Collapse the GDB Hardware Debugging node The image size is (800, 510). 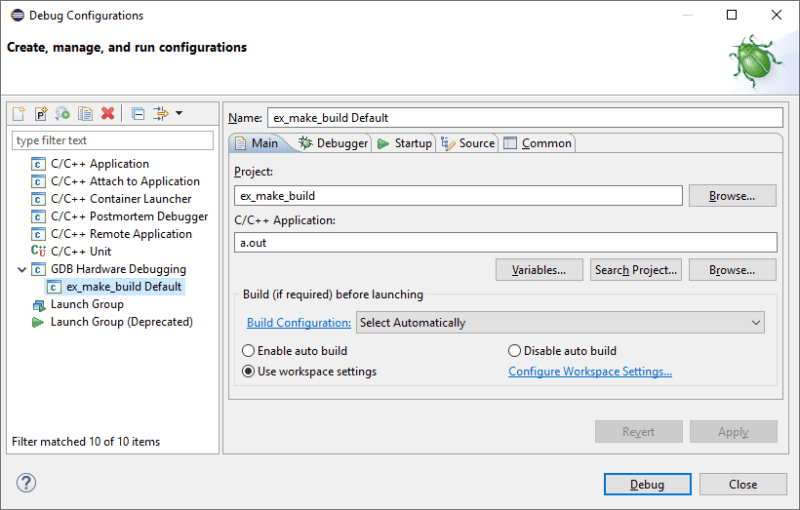(x=22, y=269)
